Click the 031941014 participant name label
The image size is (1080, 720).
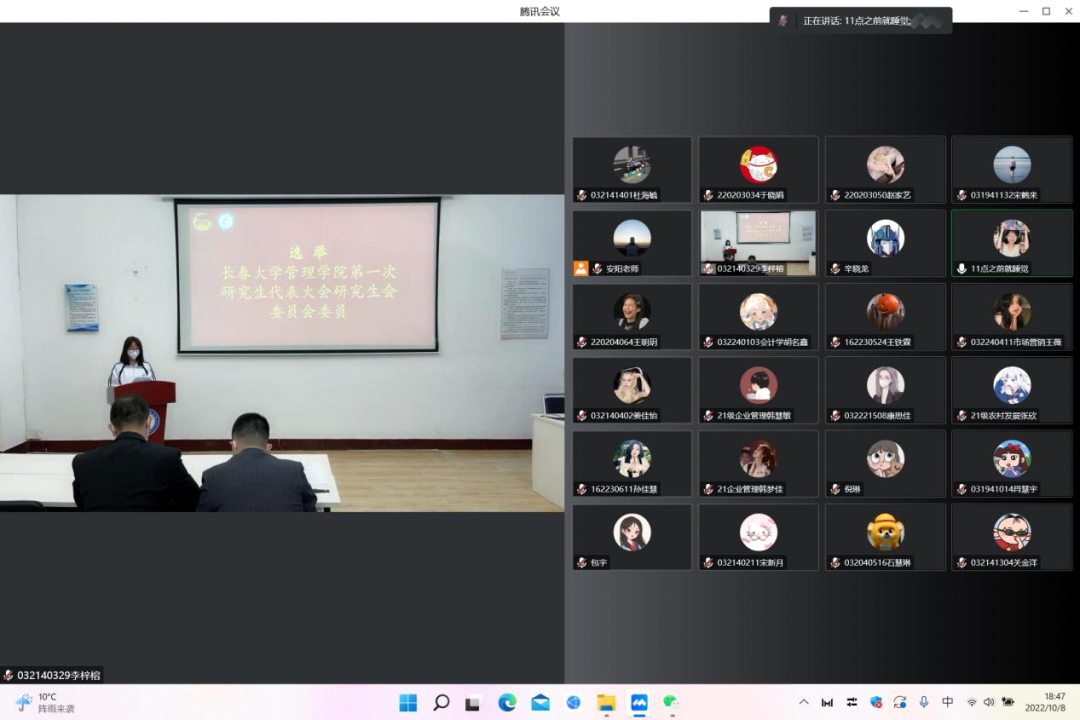coord(1004,489)
